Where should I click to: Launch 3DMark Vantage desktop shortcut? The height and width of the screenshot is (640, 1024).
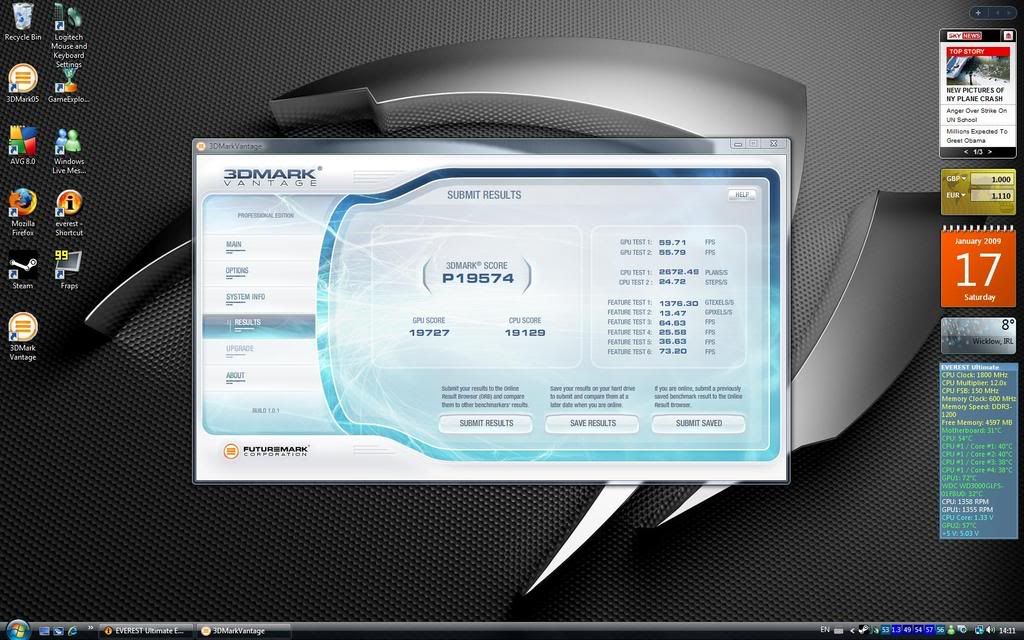click(x=23, y=336)
